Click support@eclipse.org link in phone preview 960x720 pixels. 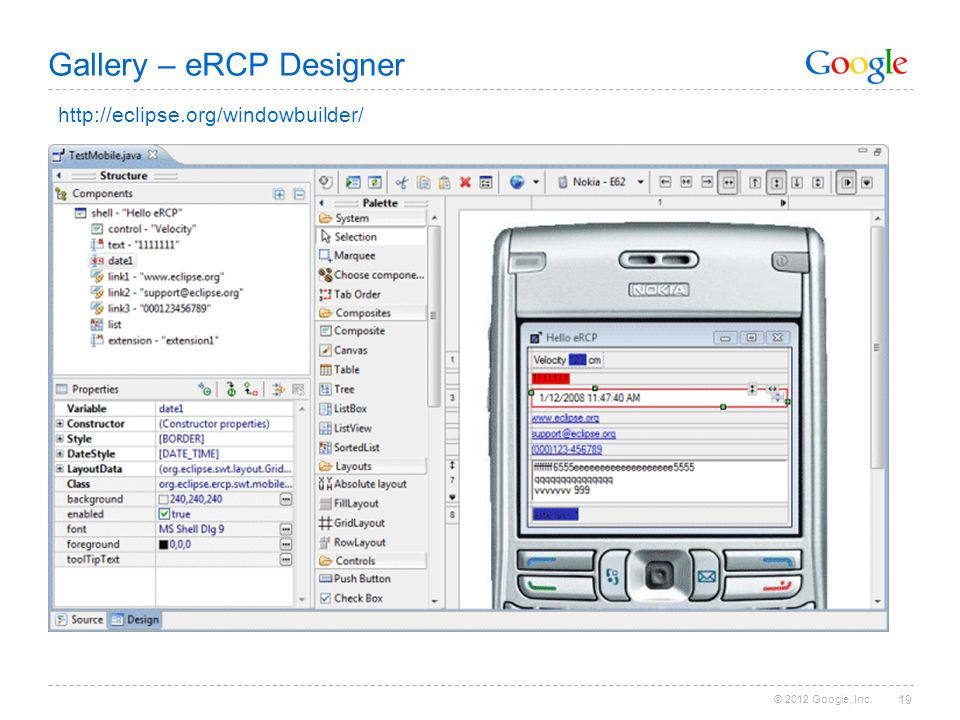click(574, 433)
